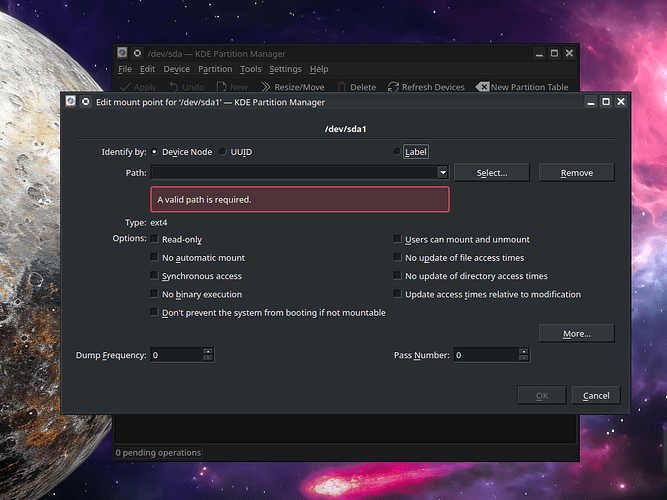667x500 pixels.
Task: Click into the Path text field
Action: tap(294, 172)
